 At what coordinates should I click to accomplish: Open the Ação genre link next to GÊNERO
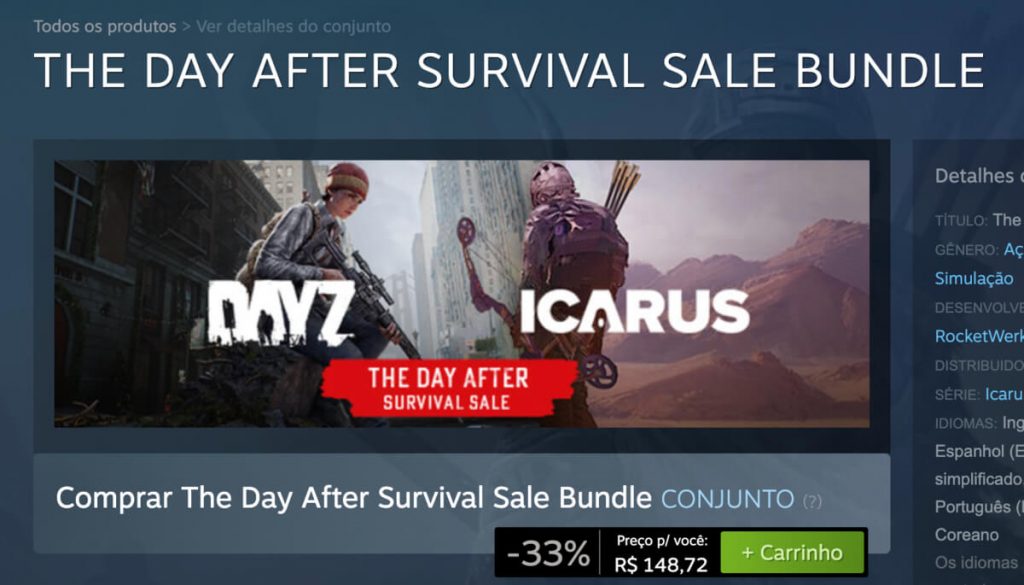point(1014,249)
